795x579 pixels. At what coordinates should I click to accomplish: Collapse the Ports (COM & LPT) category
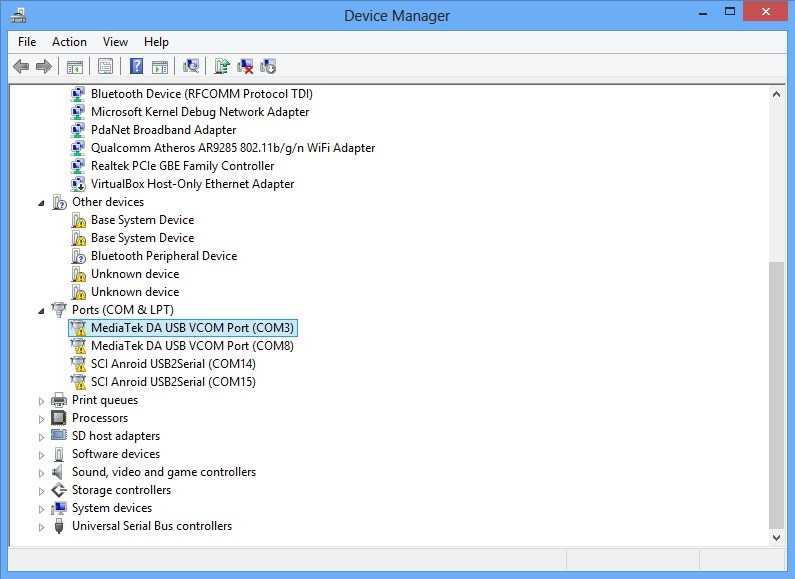pos(41,311)
